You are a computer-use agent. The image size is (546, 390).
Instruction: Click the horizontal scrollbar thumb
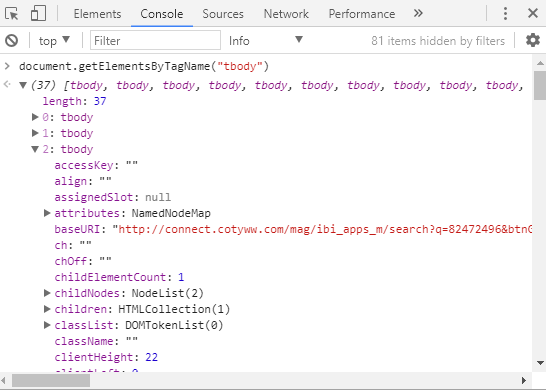coord(51,380)
